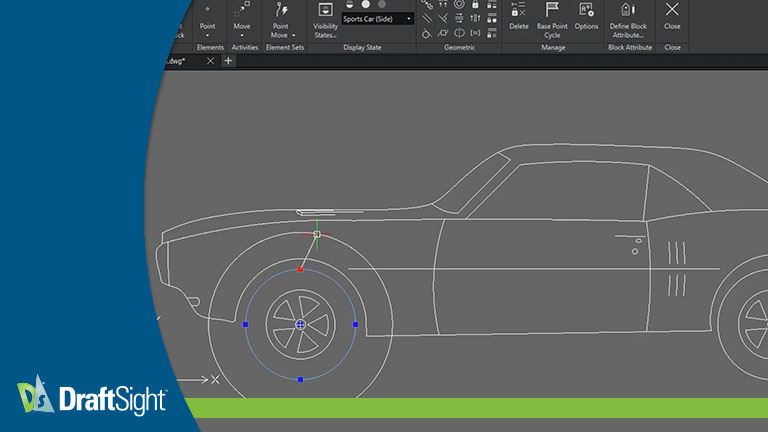Click the red grip on wheel circle

300,269
